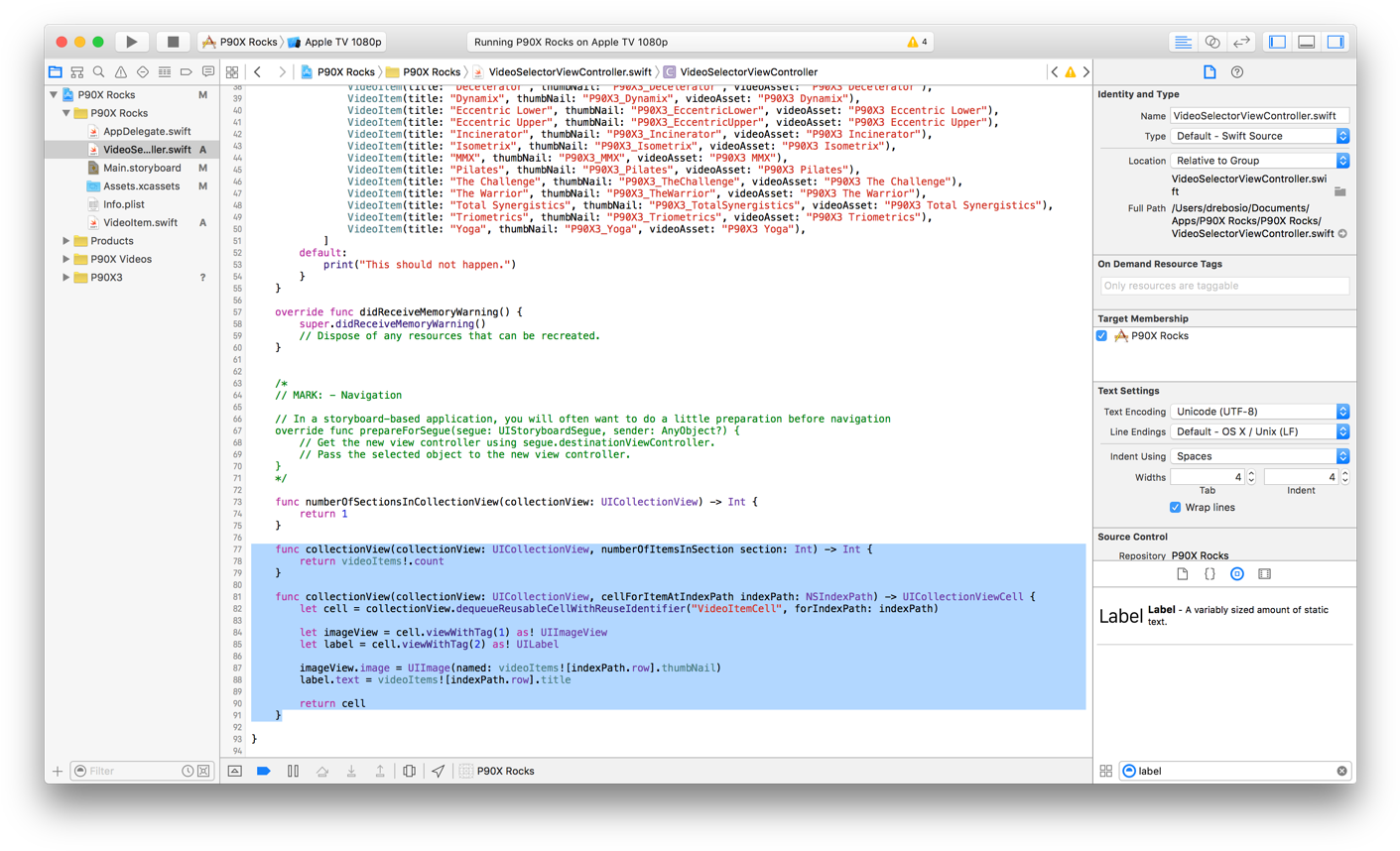Increase the Tab width stepper

tap(1251, 473)
